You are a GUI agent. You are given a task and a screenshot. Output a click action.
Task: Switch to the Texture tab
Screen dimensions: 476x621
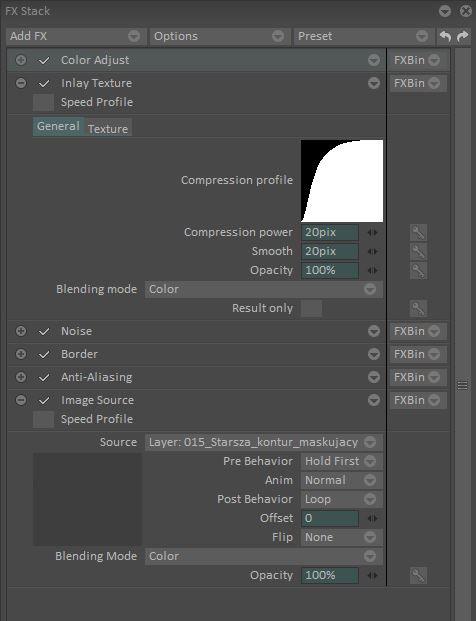click(108, 128)
